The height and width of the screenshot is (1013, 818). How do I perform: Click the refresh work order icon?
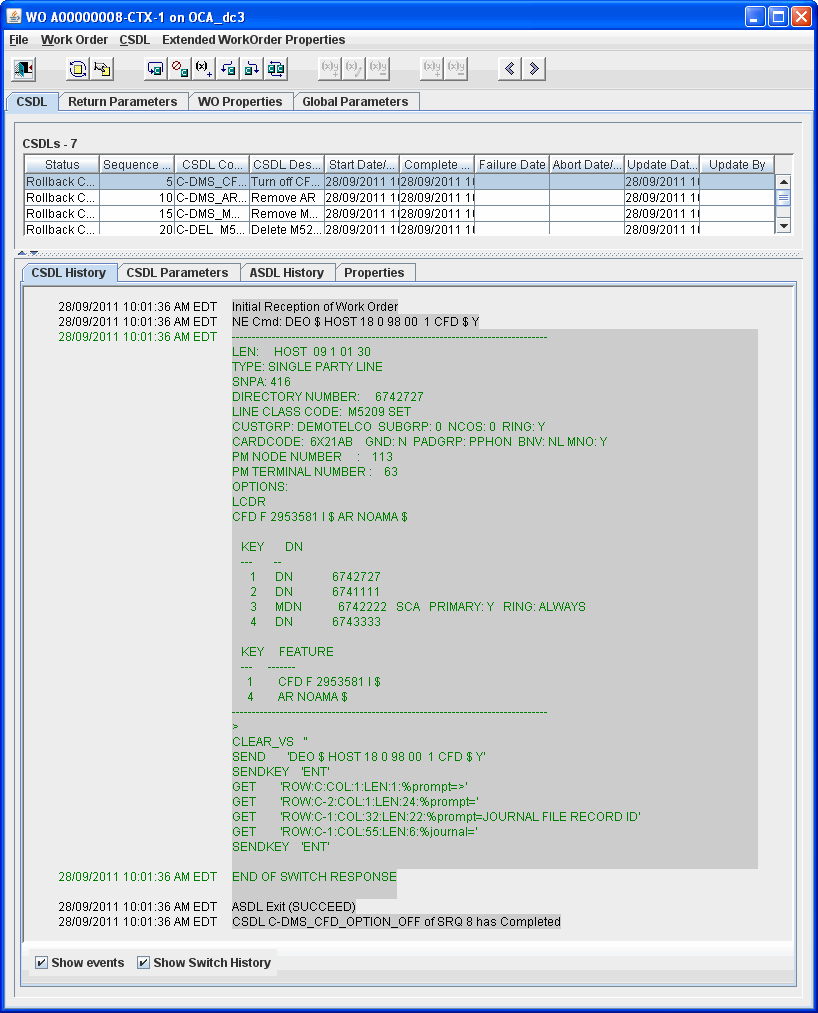point(78,68)
